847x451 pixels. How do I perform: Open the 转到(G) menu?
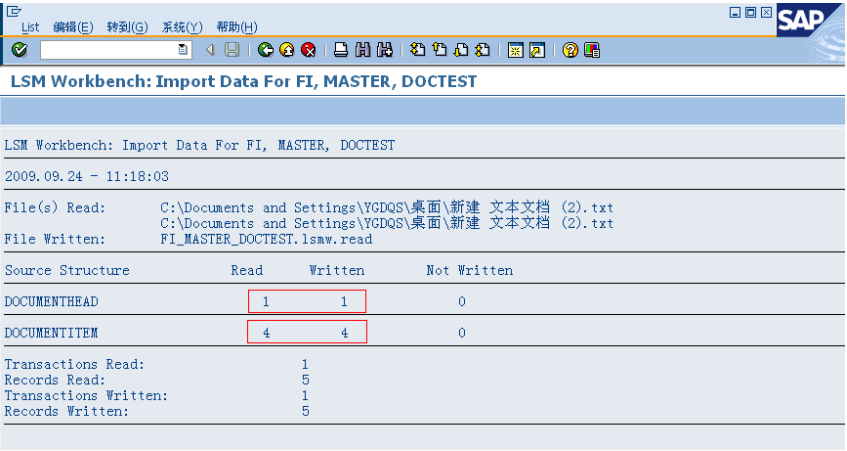(x=127, y=27)
